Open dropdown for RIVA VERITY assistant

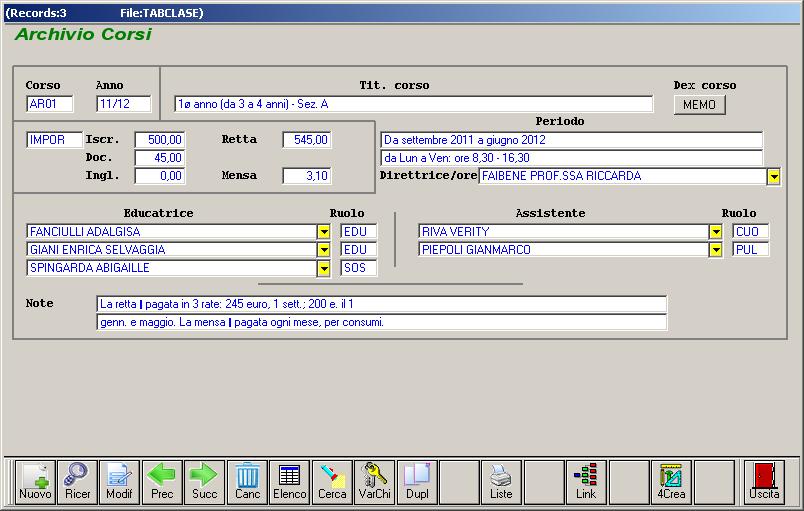click(x=716, y=232)
